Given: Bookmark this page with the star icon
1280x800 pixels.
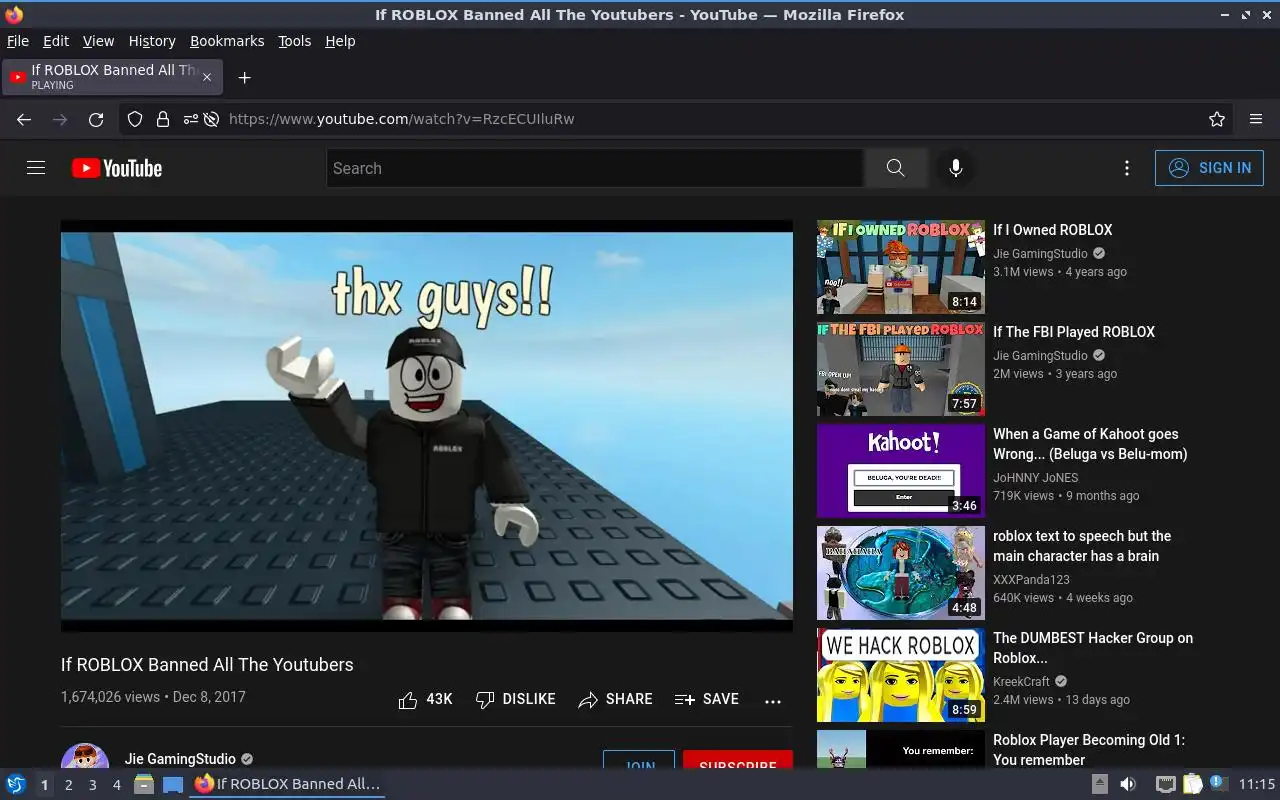Looking at the screenshot, I should pos(1217,119).
